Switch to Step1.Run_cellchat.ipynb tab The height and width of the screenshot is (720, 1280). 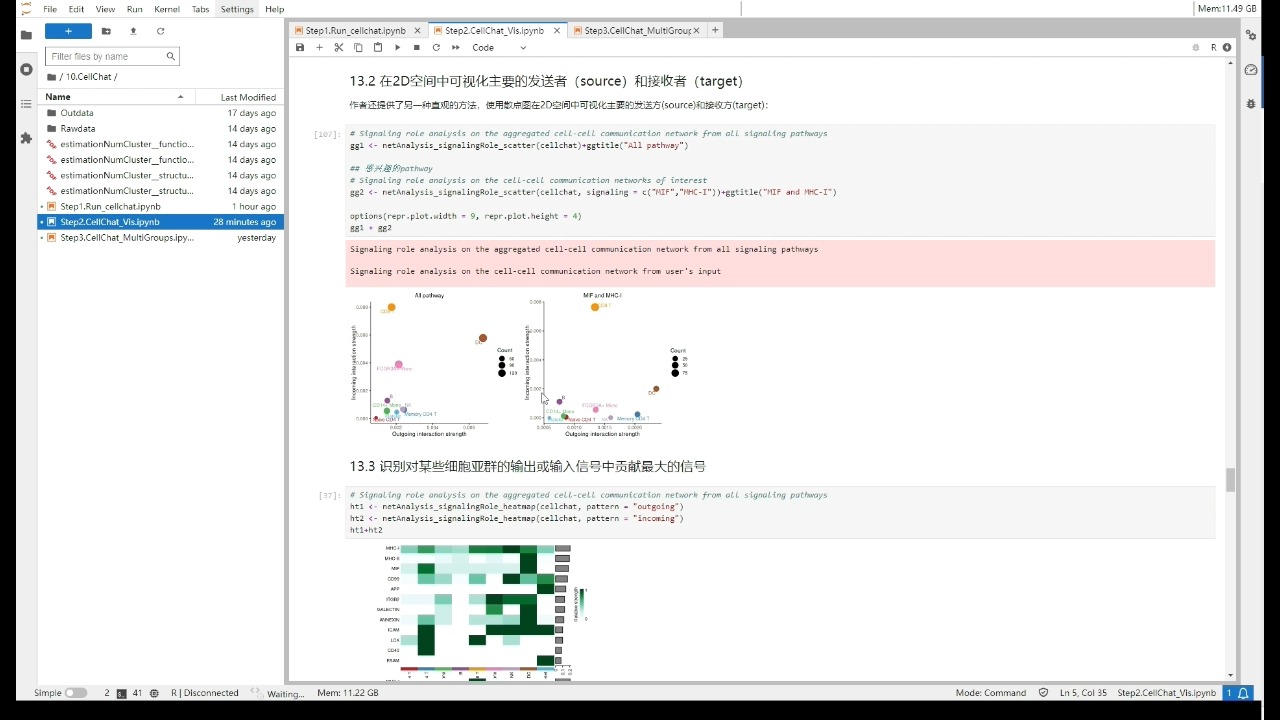[355, 31]
